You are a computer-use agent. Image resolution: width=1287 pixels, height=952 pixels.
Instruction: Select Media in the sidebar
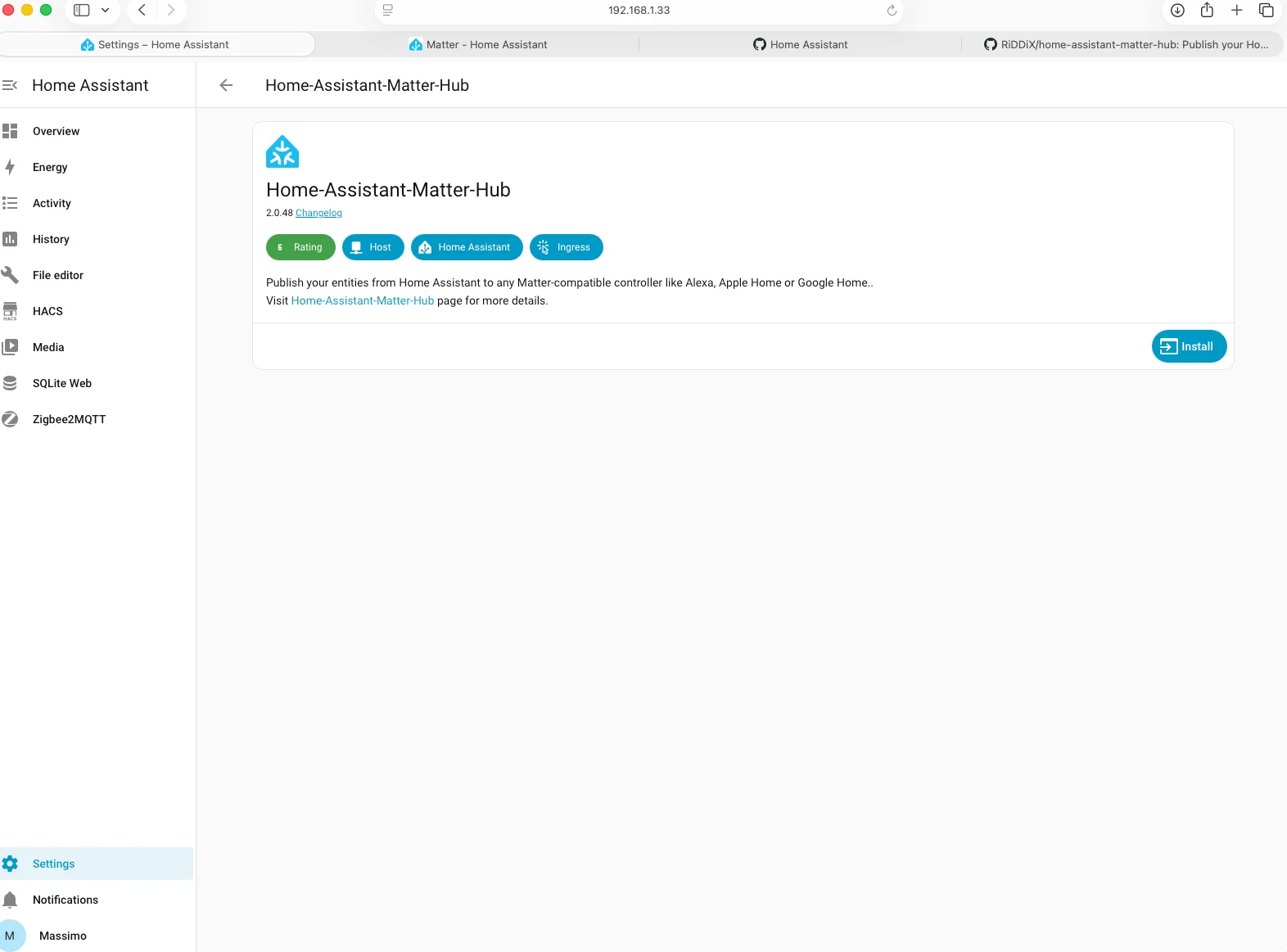(x=97, y=347)
